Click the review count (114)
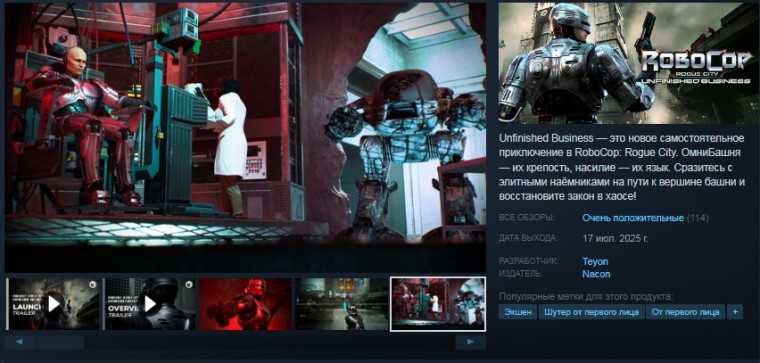This screenshot has height=363, width=760. [697, 218]
